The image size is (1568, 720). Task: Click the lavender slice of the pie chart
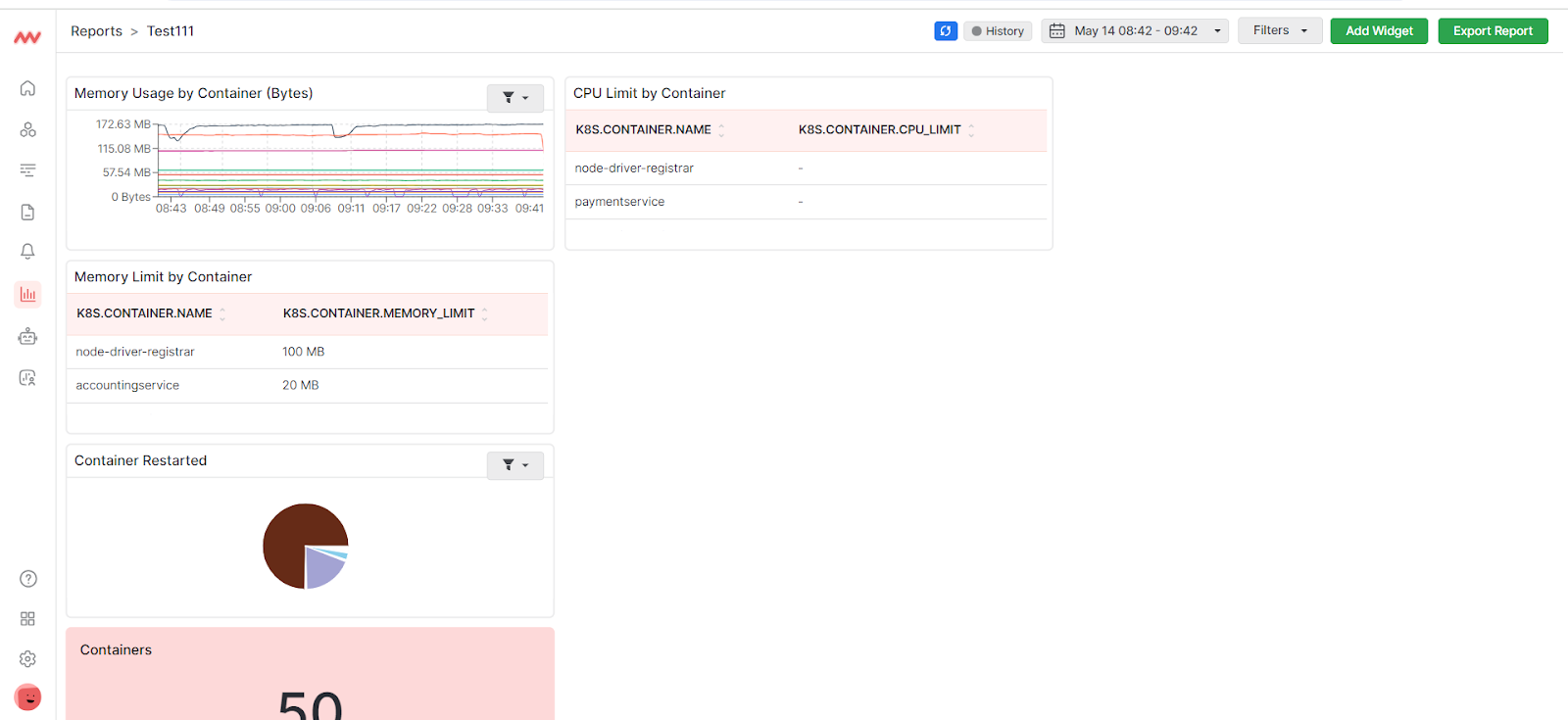click(321, 568)
